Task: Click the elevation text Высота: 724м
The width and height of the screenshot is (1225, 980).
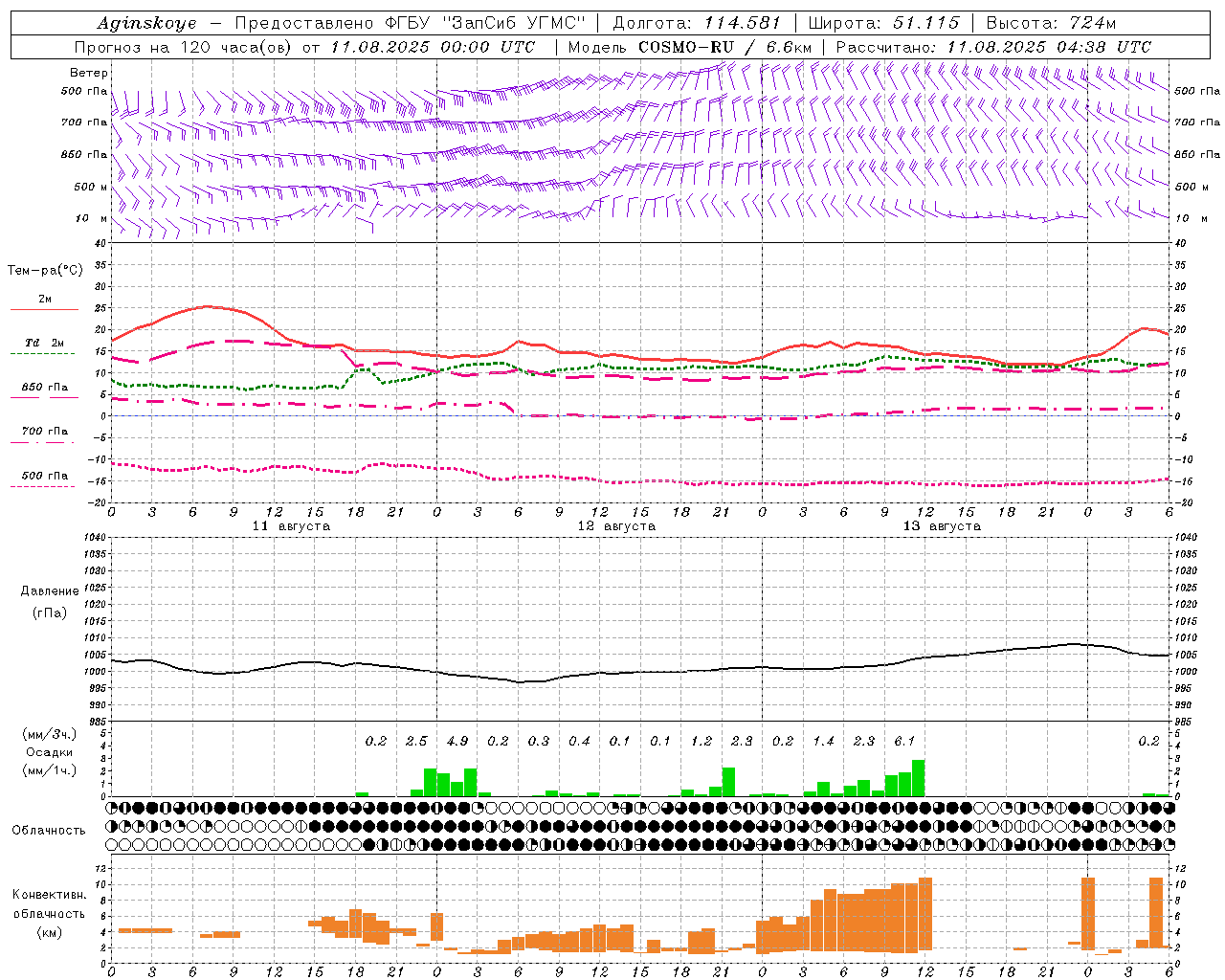Action: coord(1051,23)
